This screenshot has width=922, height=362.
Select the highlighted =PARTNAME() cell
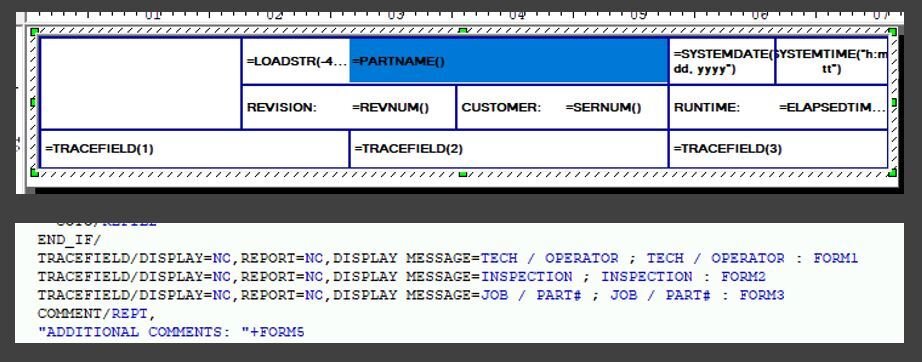509,61
